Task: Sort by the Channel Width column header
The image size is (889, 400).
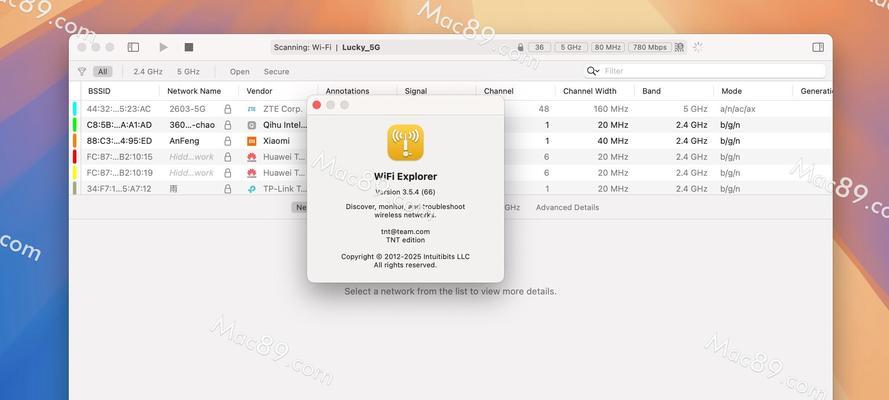Action: coord(590,91)
